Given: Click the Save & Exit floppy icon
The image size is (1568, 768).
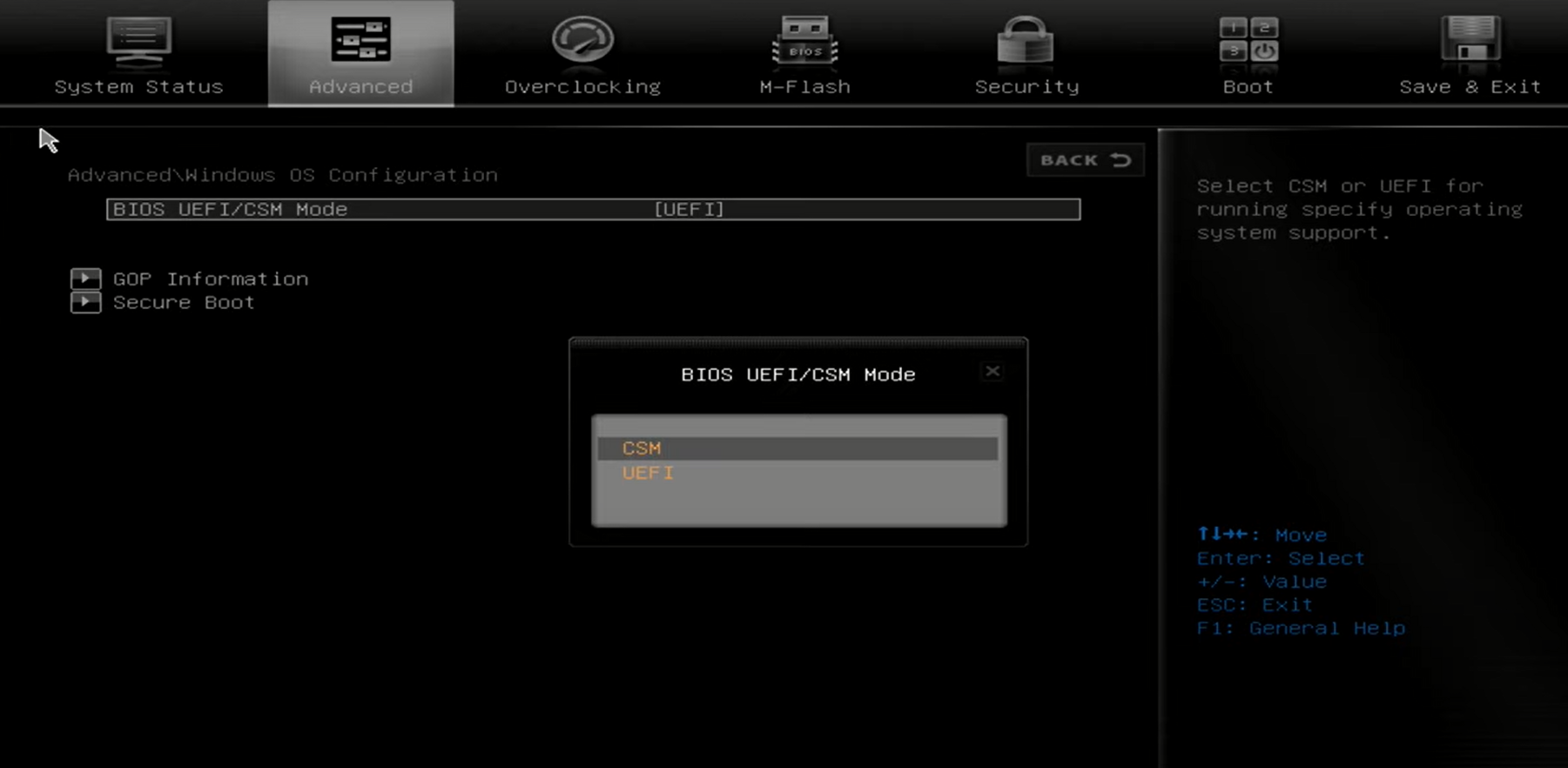Looking at the screenshot, I should pos(1470,40).
